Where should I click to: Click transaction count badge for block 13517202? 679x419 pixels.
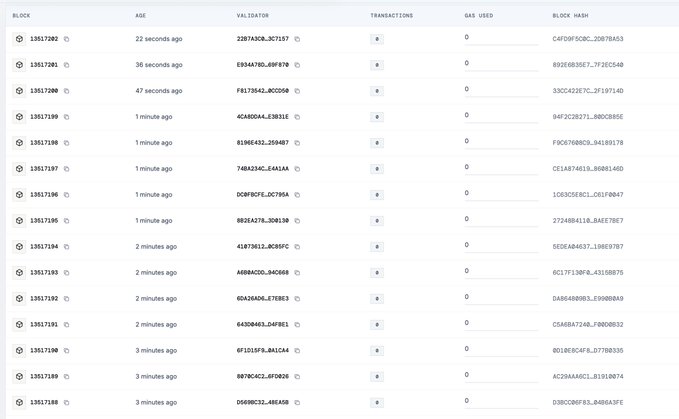pyautogui.click(x=377, y=39)
